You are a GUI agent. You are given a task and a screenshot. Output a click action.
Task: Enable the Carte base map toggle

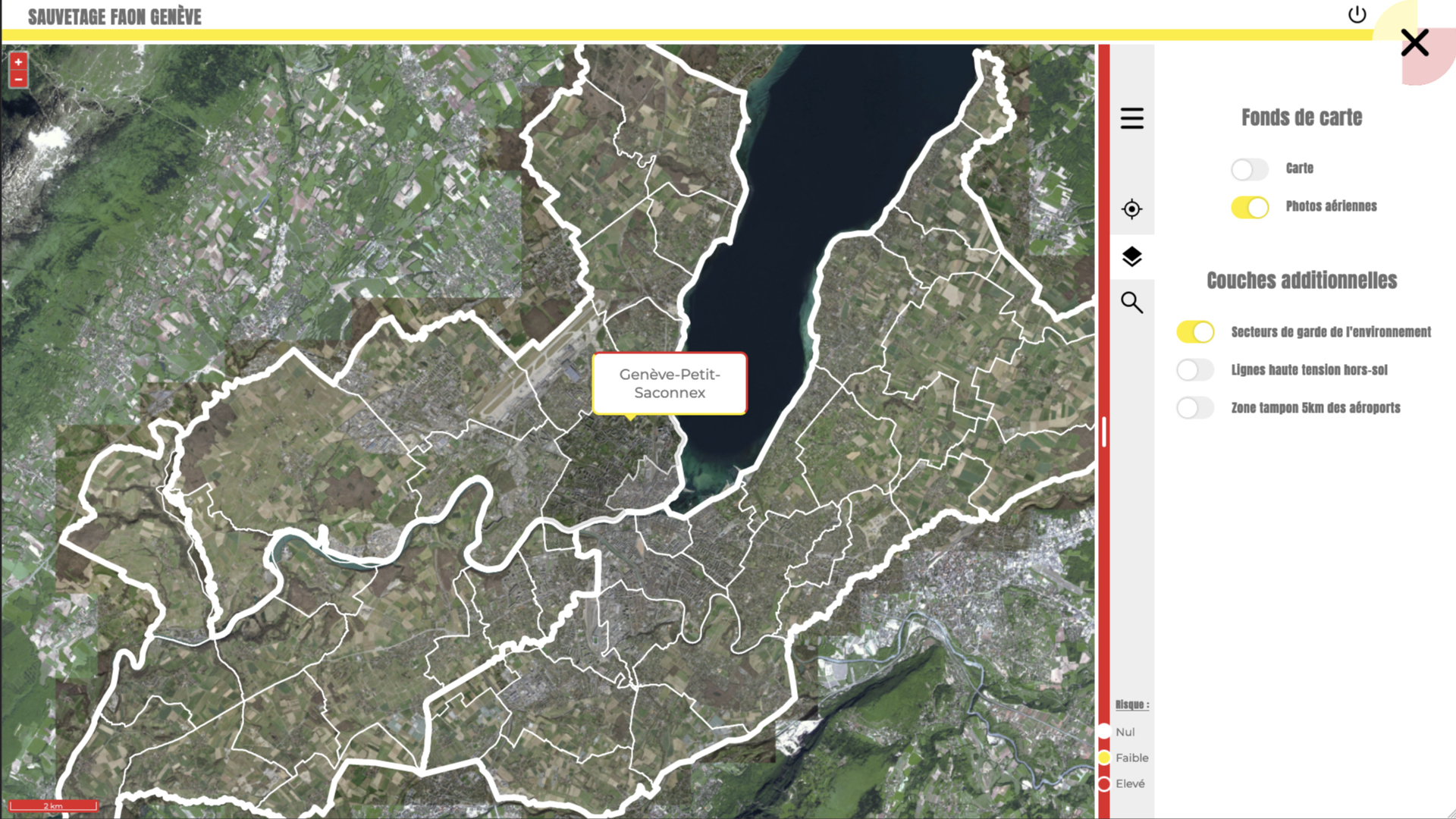pyautogui.click(x=1249, y=169)
